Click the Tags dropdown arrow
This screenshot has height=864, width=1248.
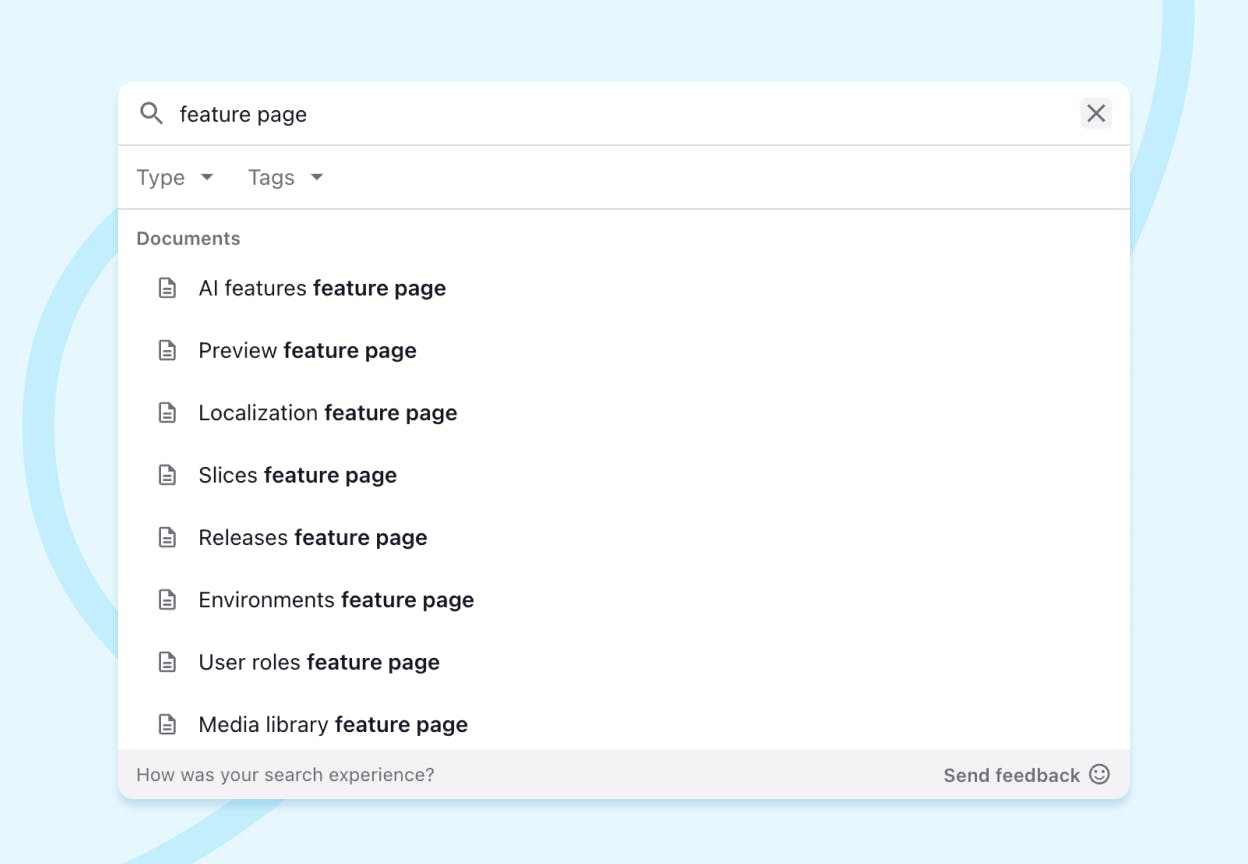317,177
